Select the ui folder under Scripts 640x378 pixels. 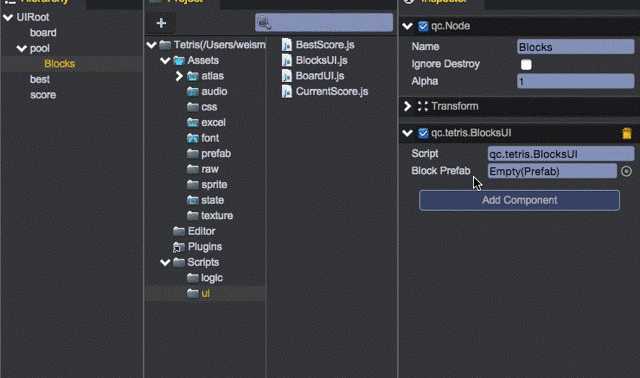tap(198, 293)
